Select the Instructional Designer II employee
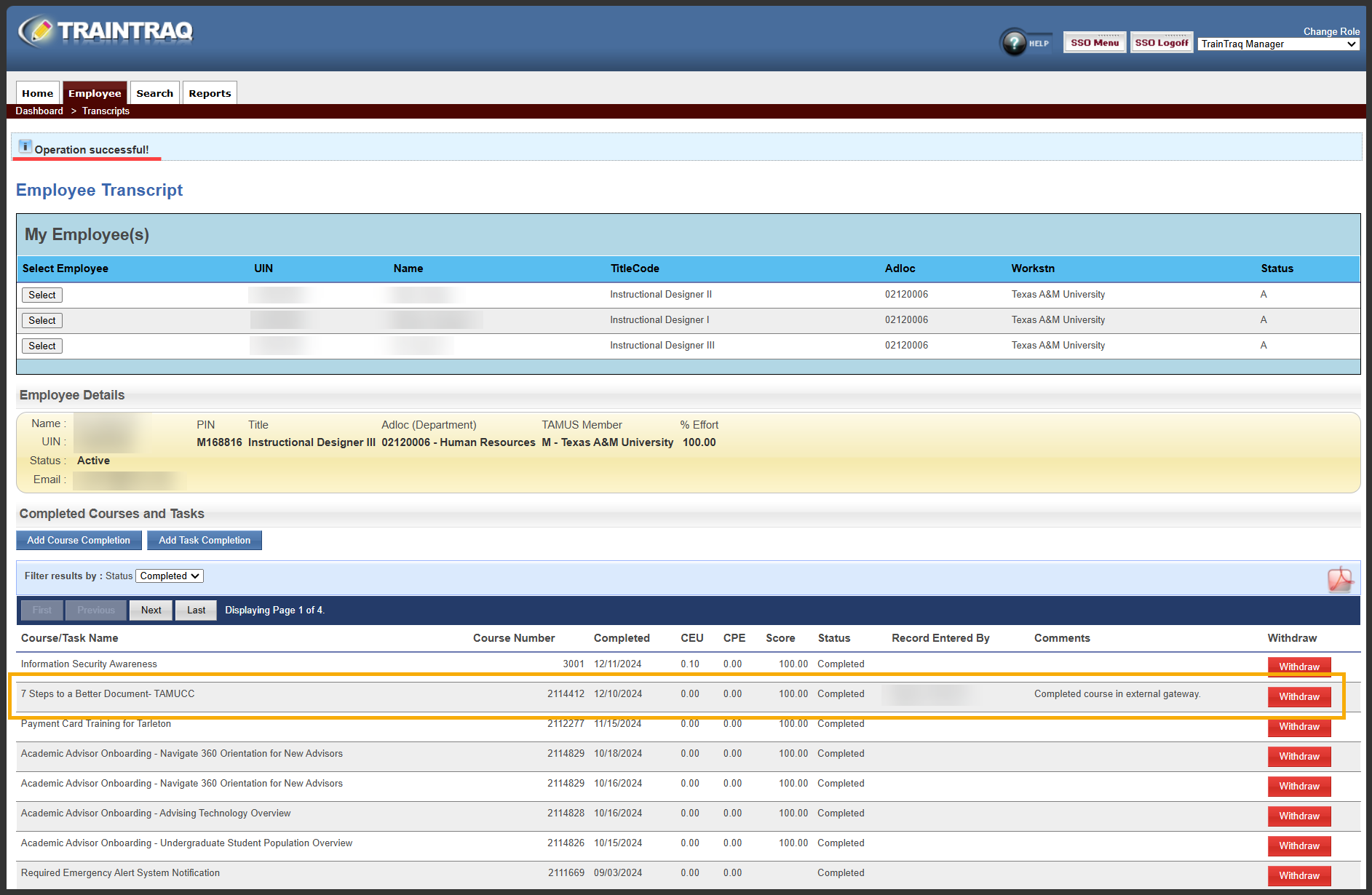Viewport: 1372px width, 895px height. [41, 295]
